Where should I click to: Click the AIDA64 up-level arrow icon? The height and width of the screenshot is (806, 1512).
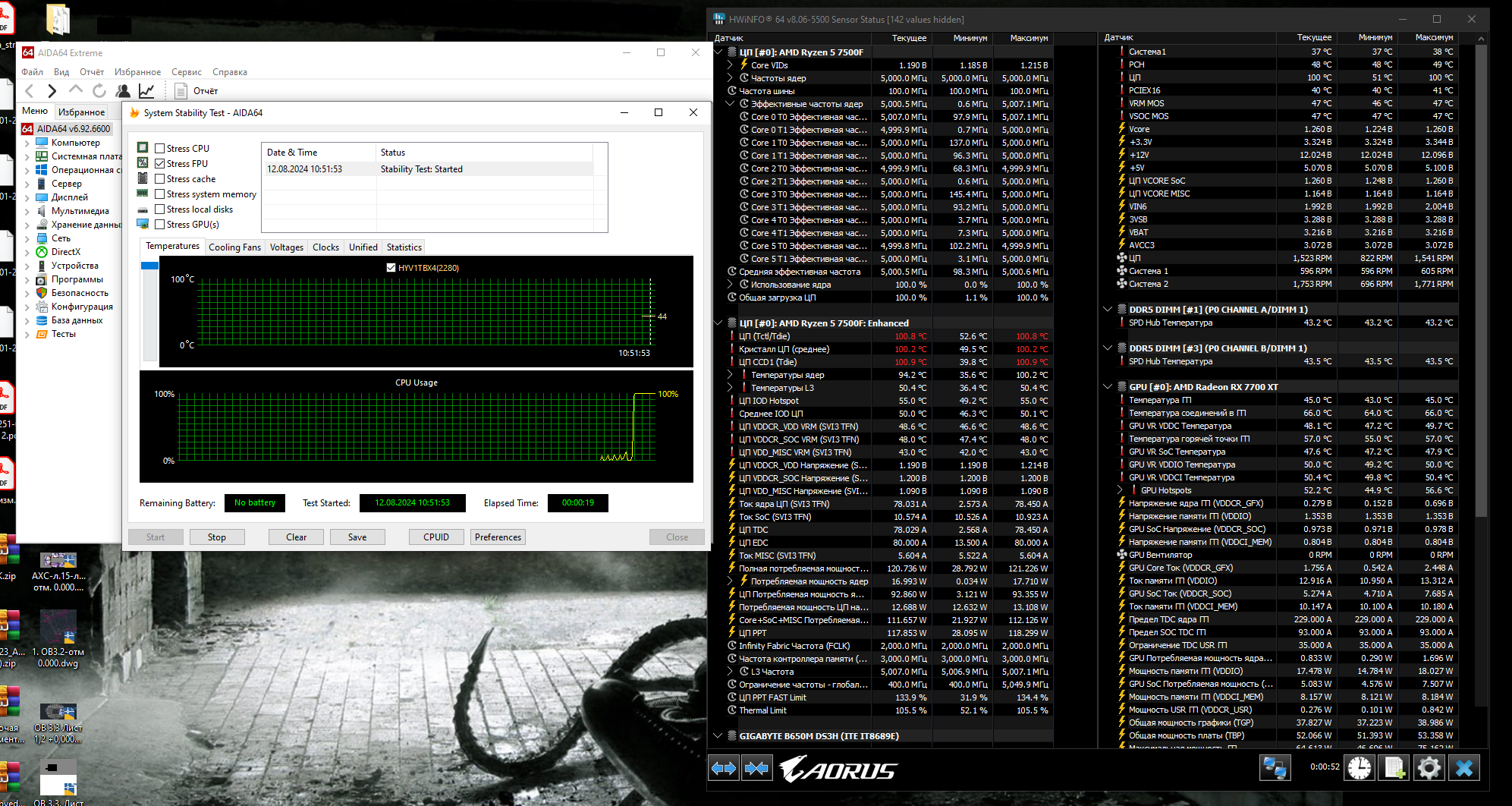pyautogui.click(x=75, y=90)
